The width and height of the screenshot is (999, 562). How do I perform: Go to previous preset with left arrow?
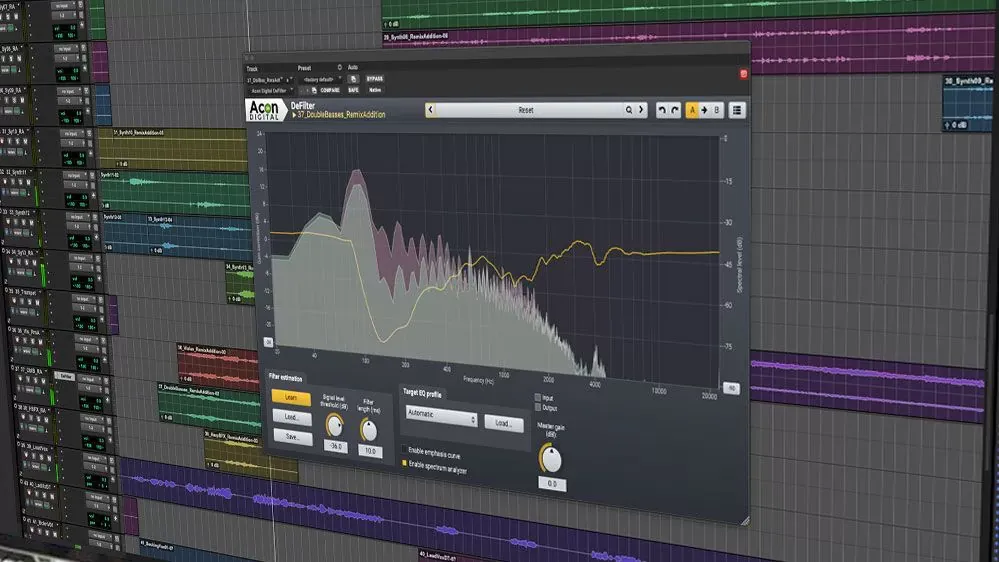pos(431,110)
